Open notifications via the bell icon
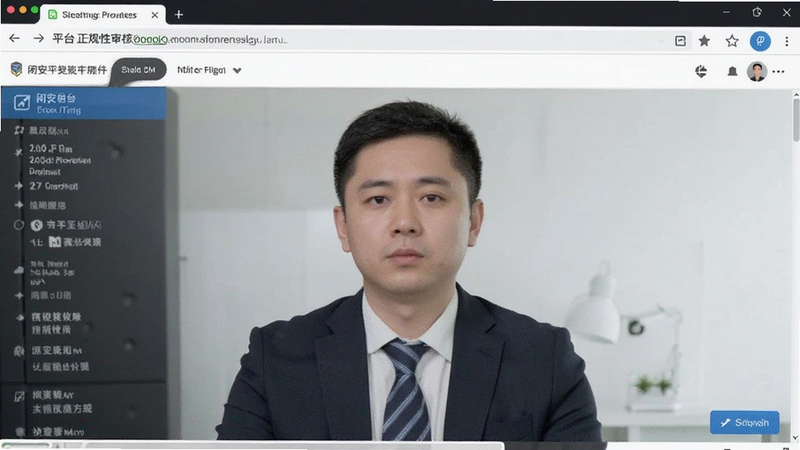The image size is (800, 450). [732, 71]
